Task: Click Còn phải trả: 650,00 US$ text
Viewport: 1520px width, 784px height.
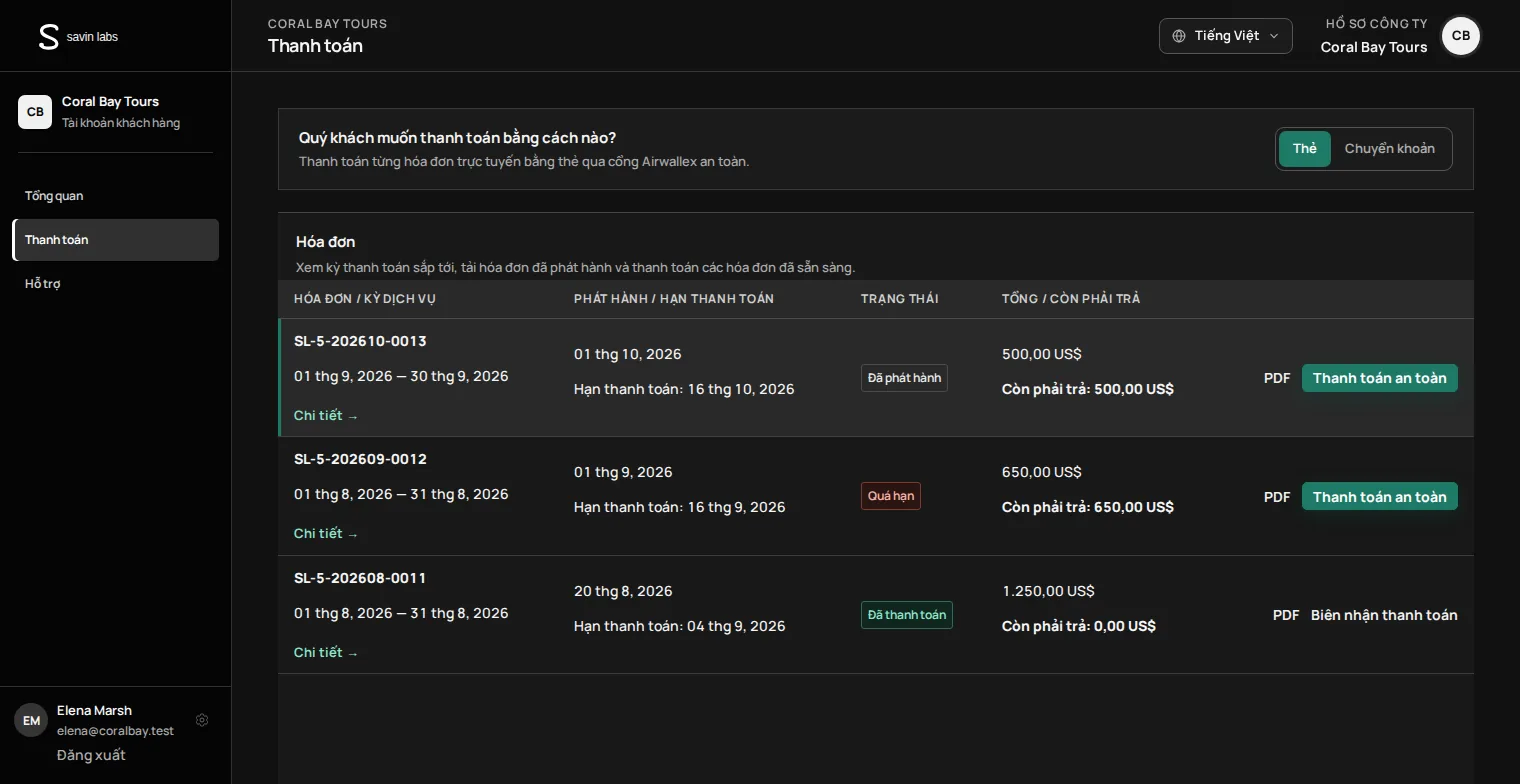Action: tap(1088, 507)
